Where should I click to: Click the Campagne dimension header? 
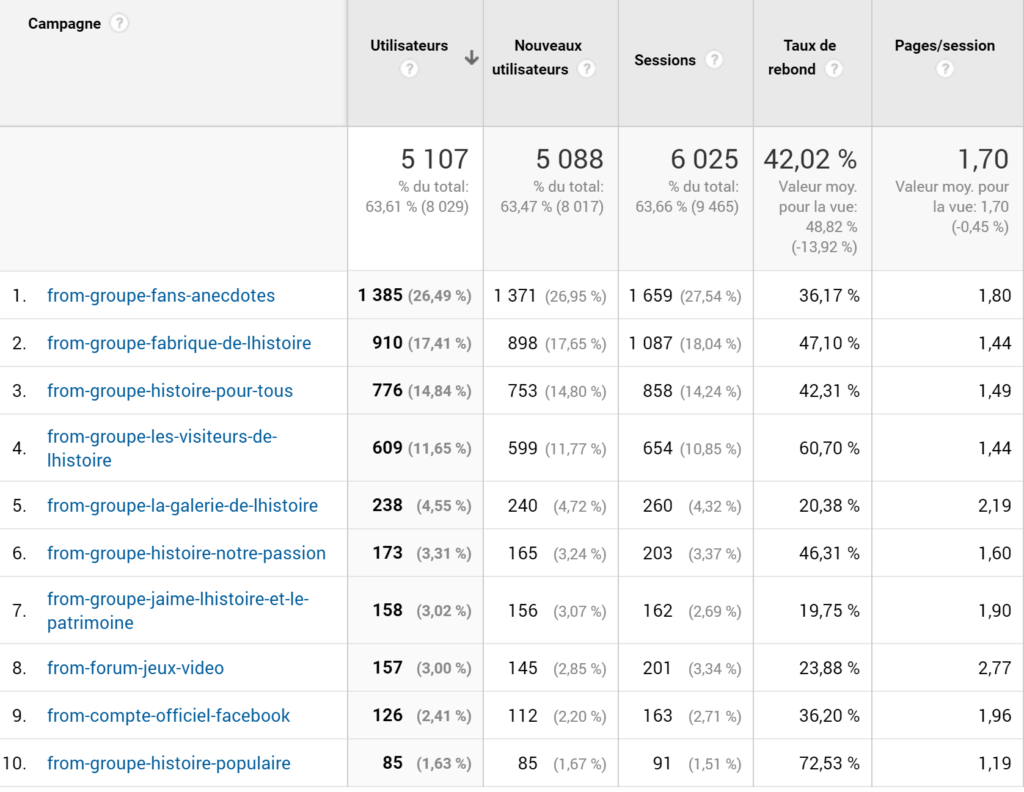pos(64,24)
